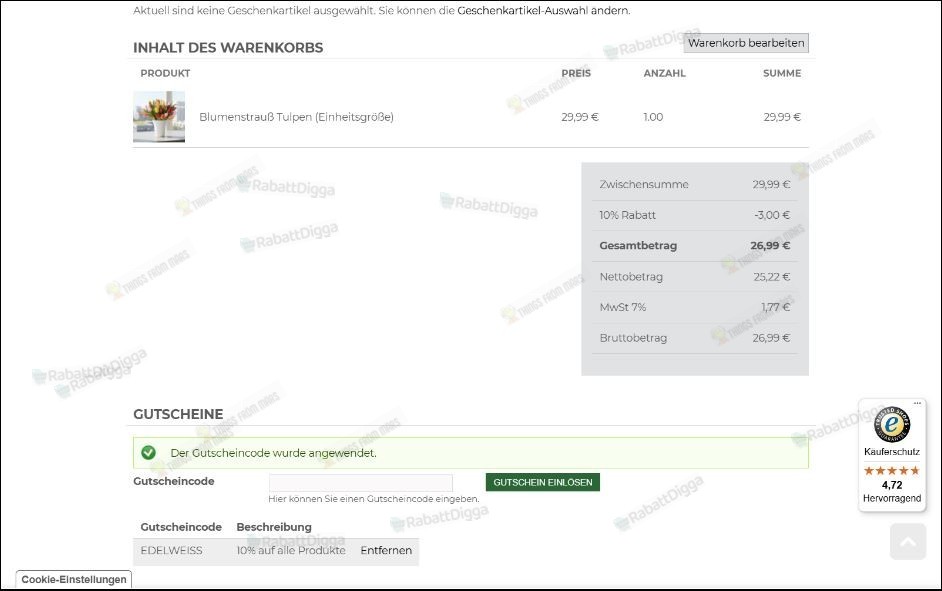The image size is (942, 591).
Task: Open the Trusted Shops widget options dots
Action: point(917,403)
